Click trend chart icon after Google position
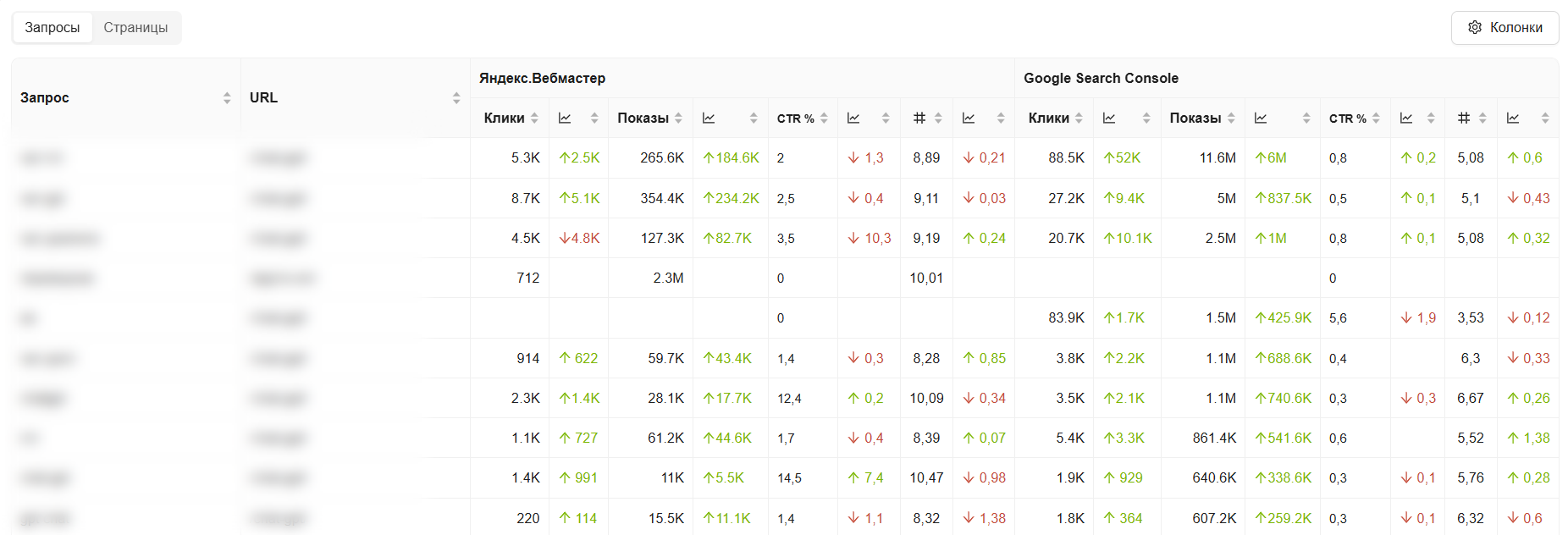Image resolution: width=1568 pixels, height=535 pixels. (1513, 119)
